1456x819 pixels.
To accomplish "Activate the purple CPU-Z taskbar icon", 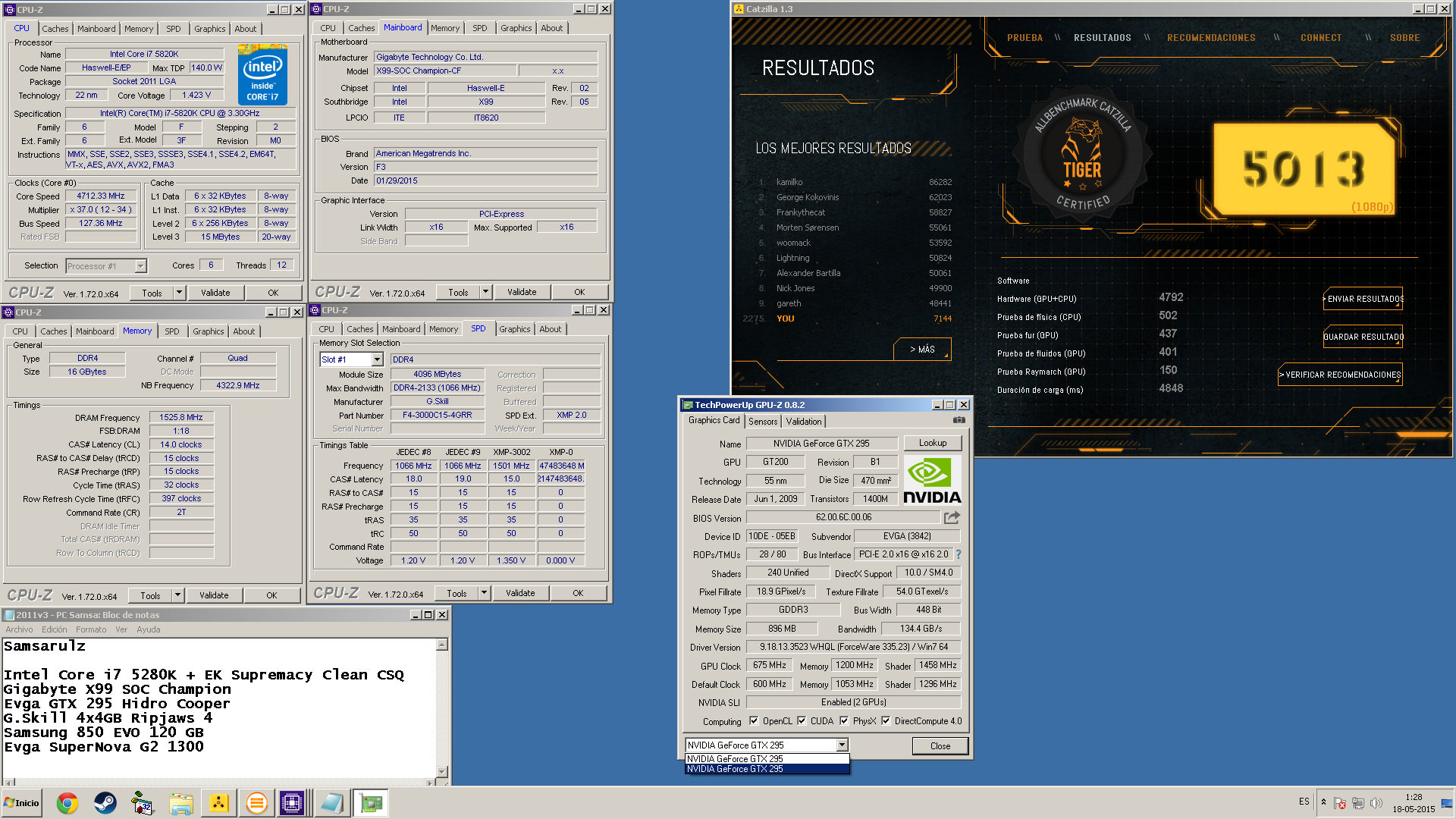I will pyautogui.click(x=292, y=803).
